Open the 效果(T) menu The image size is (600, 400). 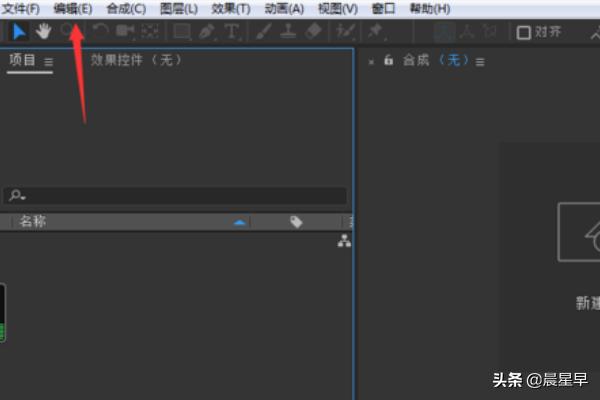(x=231, y=8)
